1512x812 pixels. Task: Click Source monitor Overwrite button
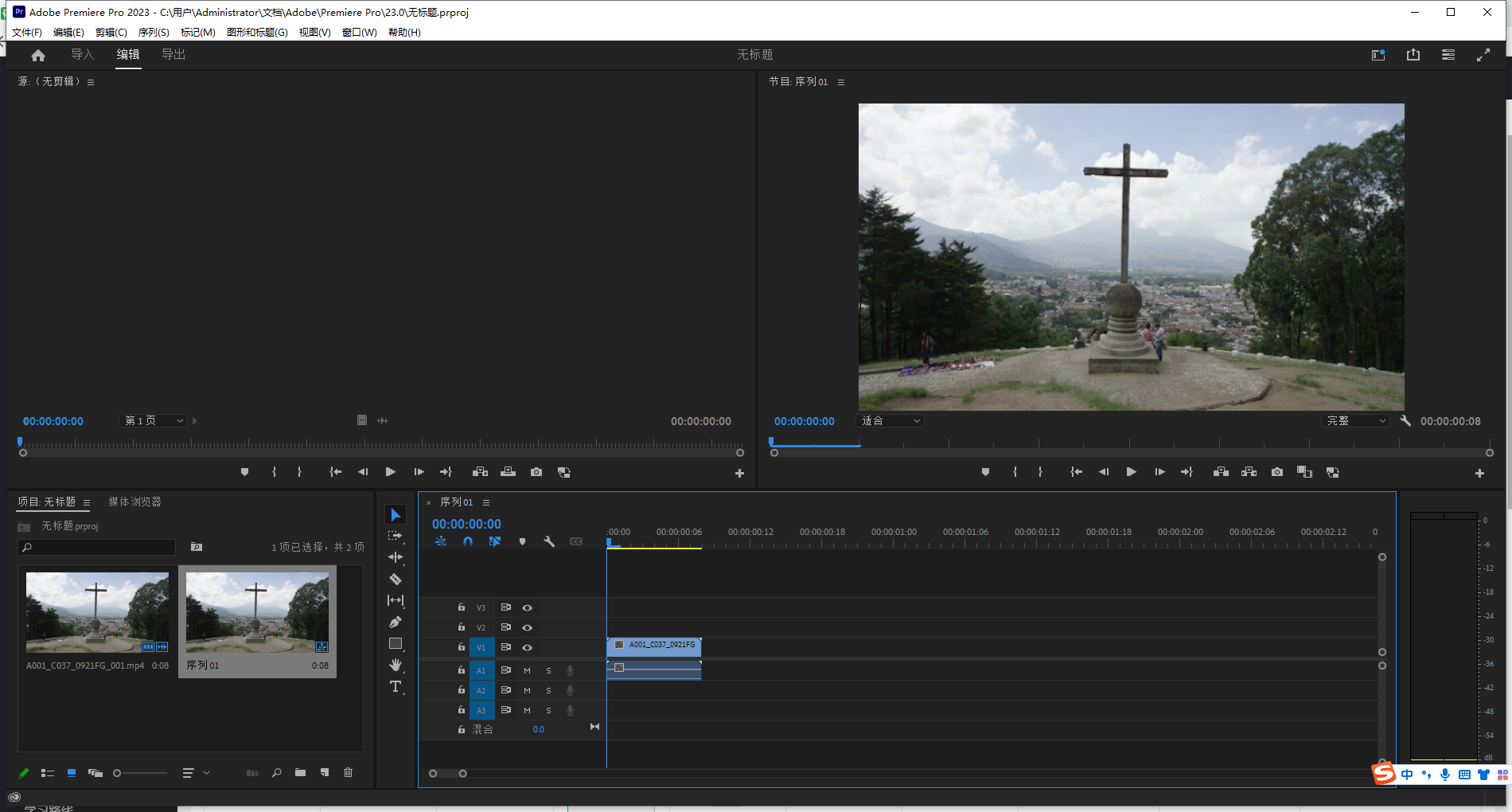pyautogui.click(x=508, y=472)
